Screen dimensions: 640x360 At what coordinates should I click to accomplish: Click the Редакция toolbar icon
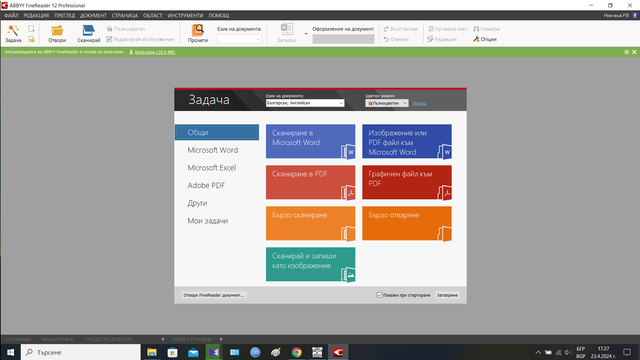point(442,39)
